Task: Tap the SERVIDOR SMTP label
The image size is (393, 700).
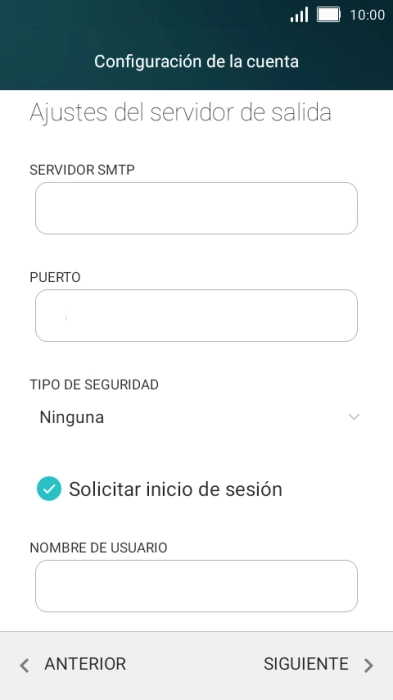Action: 82,170
